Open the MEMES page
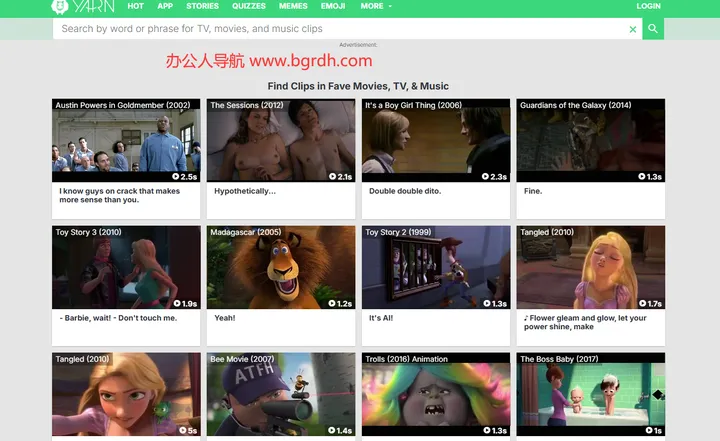This screenshot has height=441, width=720. coord(293,6)
